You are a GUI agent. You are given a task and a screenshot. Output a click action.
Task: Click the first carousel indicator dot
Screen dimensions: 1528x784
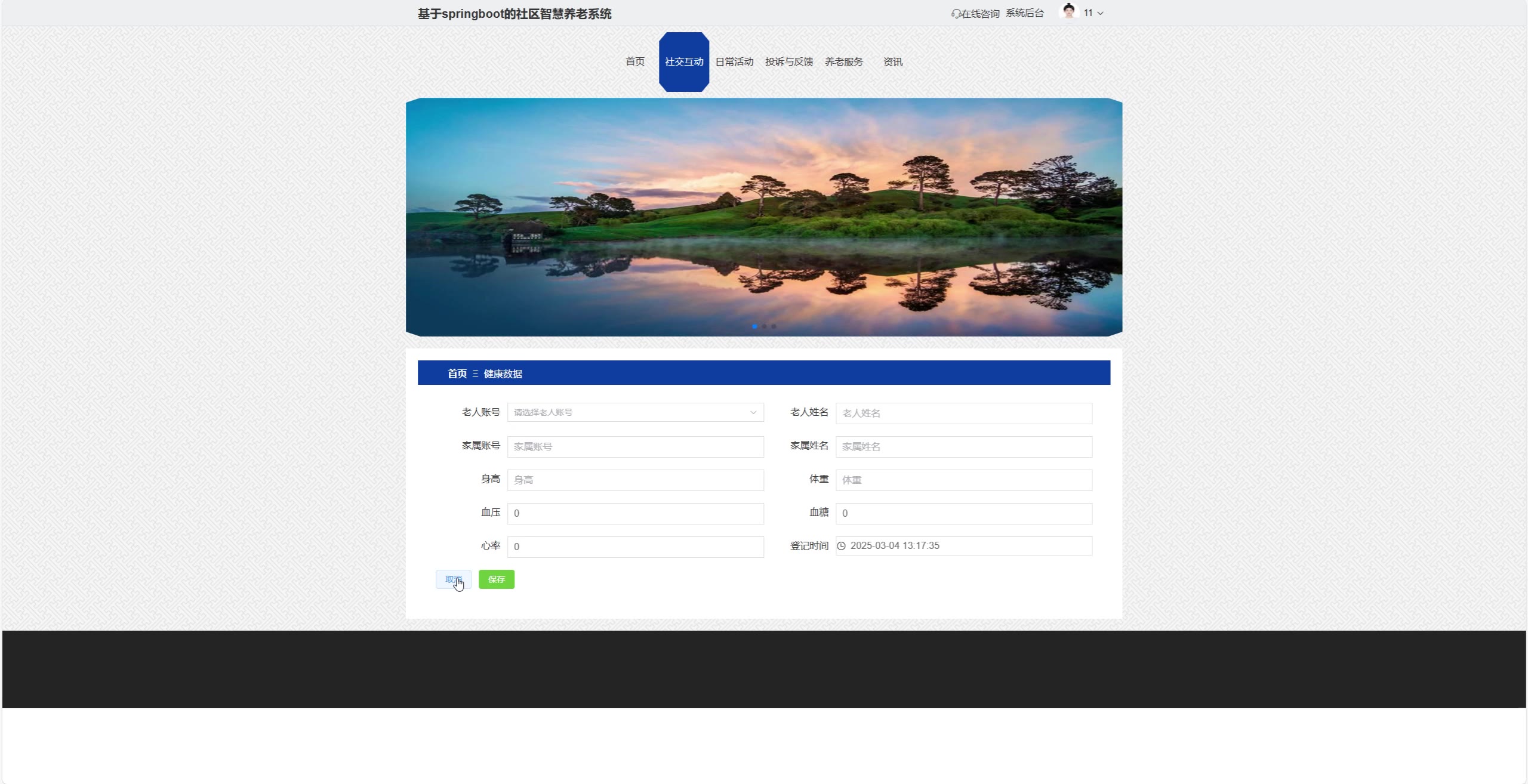(754, 326)
